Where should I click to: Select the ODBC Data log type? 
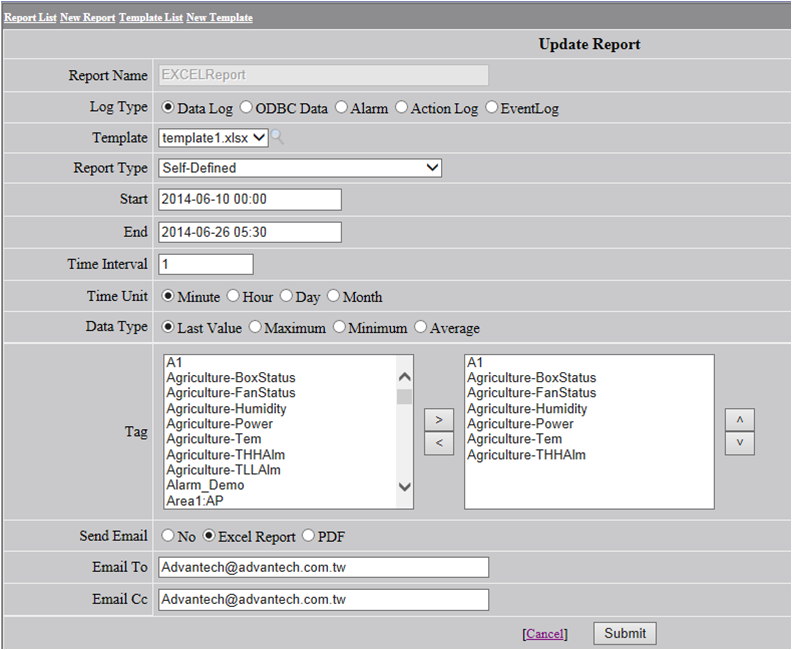point(246,107)
